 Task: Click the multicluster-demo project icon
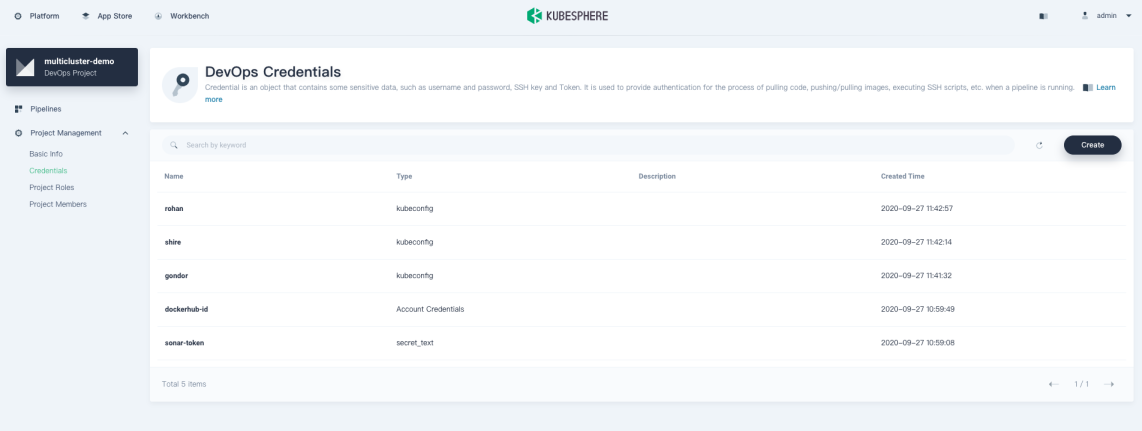[25, 67]
